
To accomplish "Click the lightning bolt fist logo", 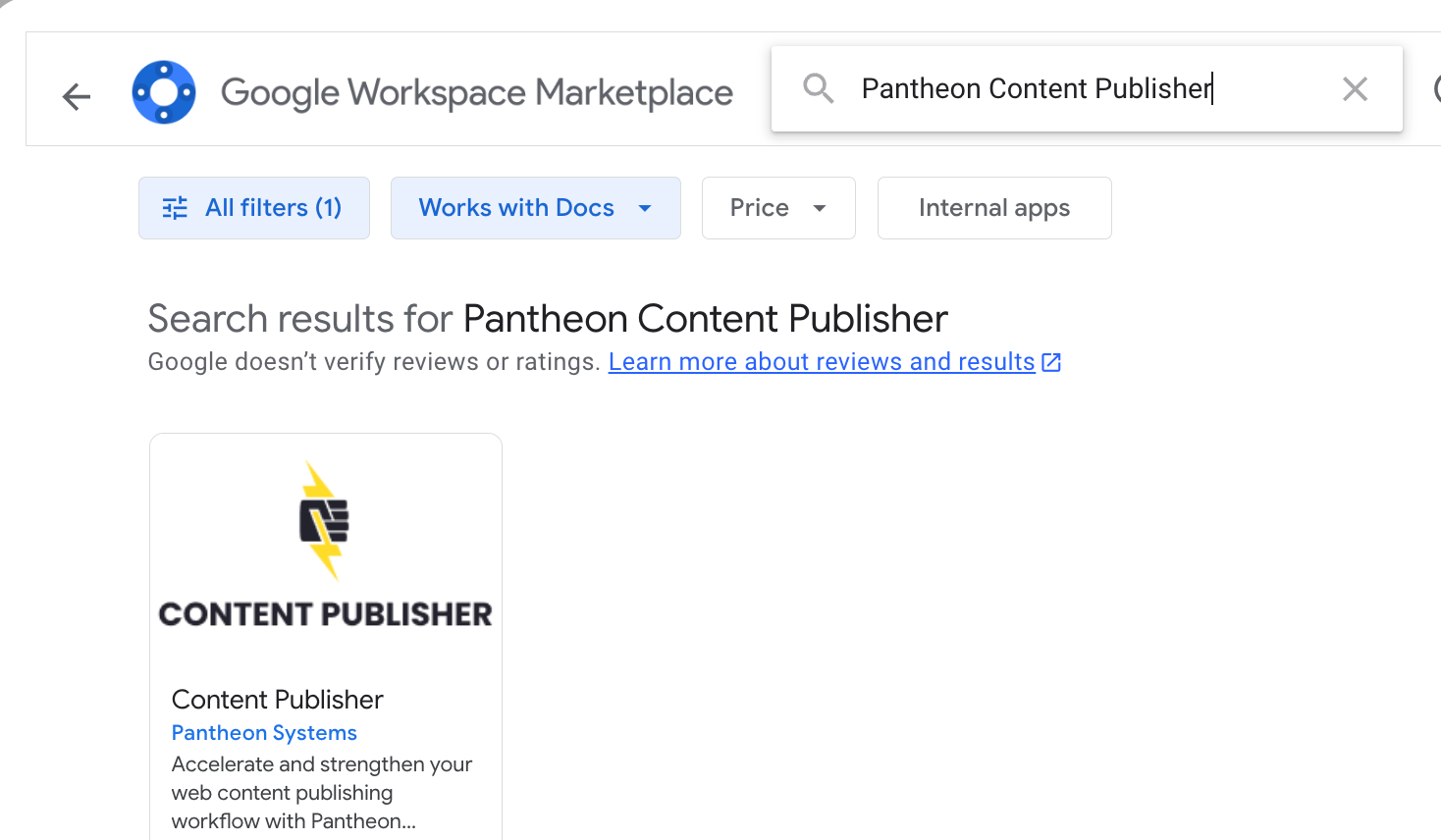I will [324, 520].
